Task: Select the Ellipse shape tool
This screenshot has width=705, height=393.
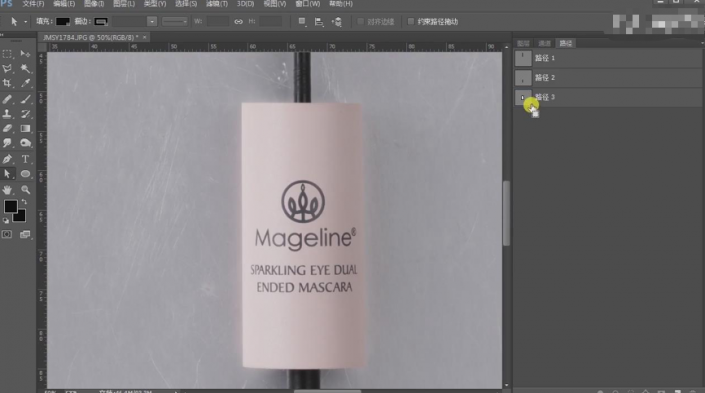Action: [25, 174]
